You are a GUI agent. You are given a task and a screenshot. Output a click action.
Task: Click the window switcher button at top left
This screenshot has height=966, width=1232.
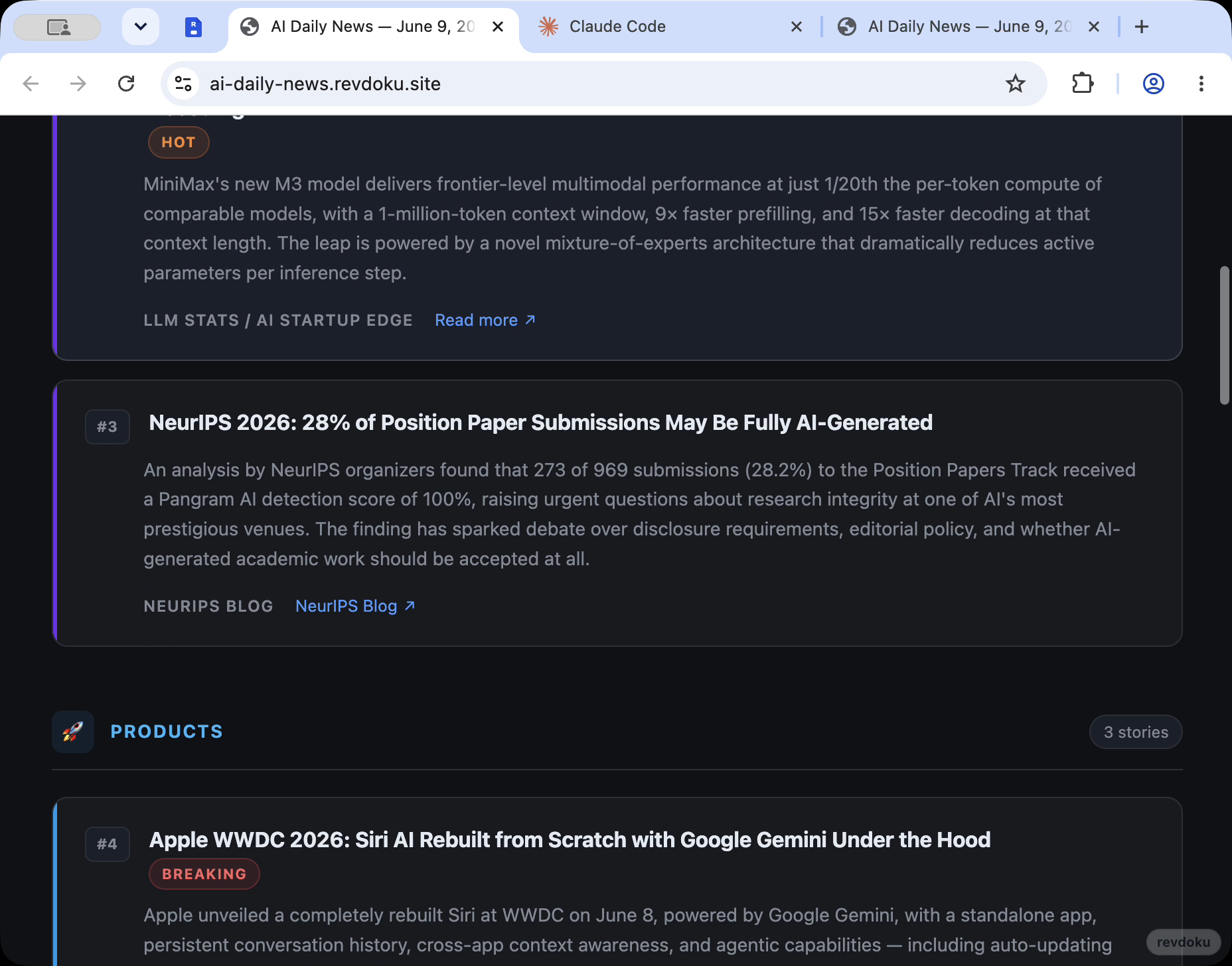click(x=58, y=27)
